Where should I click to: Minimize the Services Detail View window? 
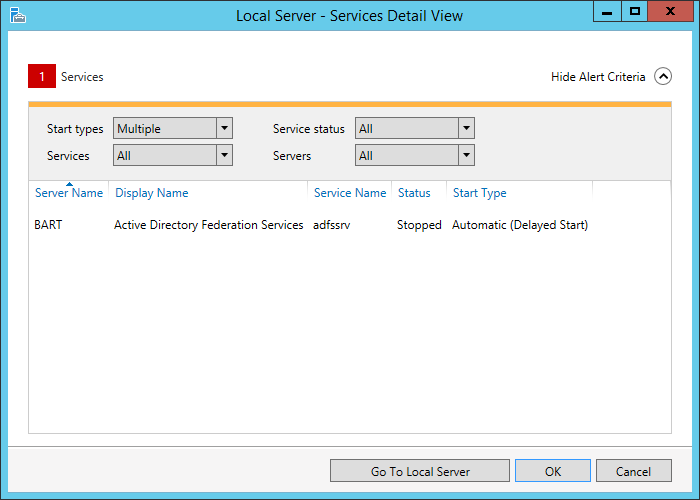pyautogui.click(x=607, y=12)
